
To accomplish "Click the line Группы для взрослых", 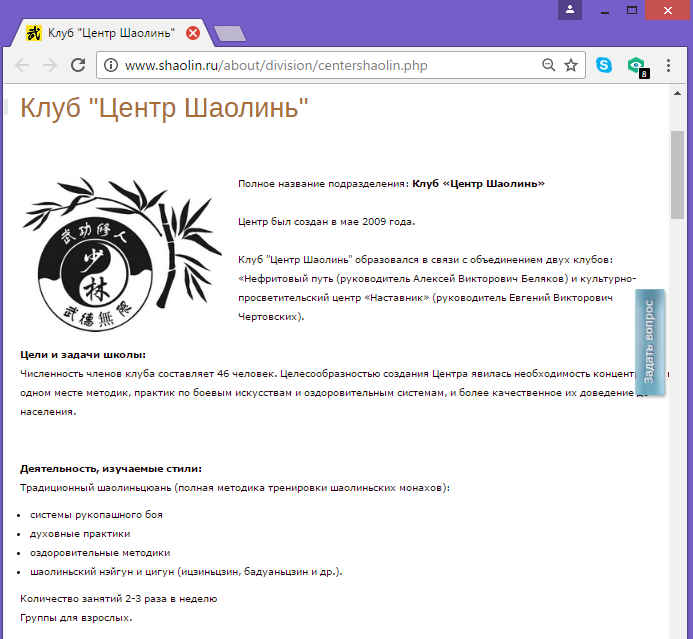I will [x=76, y=618].
